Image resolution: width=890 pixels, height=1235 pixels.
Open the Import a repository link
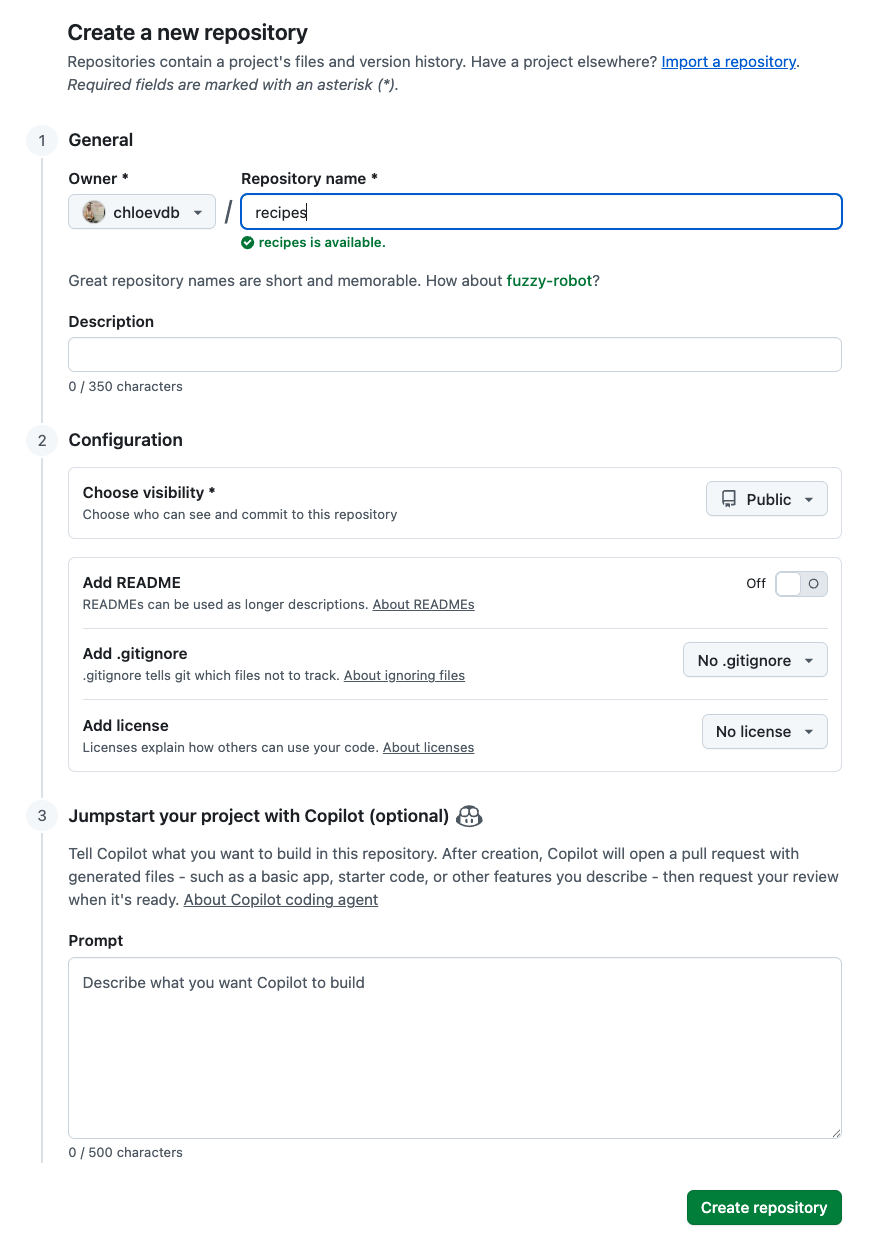(728, 62)
